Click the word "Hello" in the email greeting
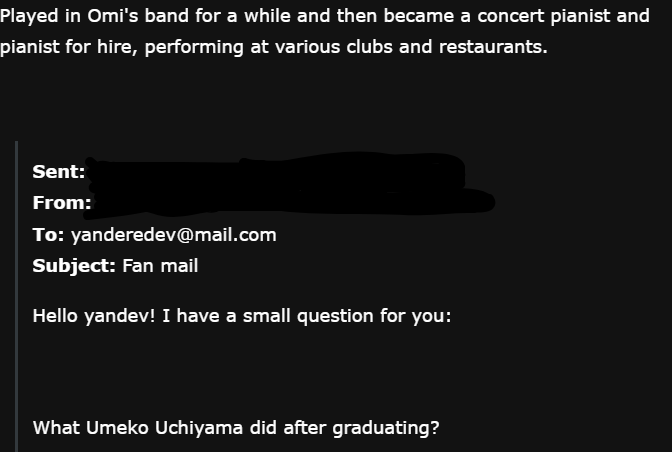 [x=56, y=316]
